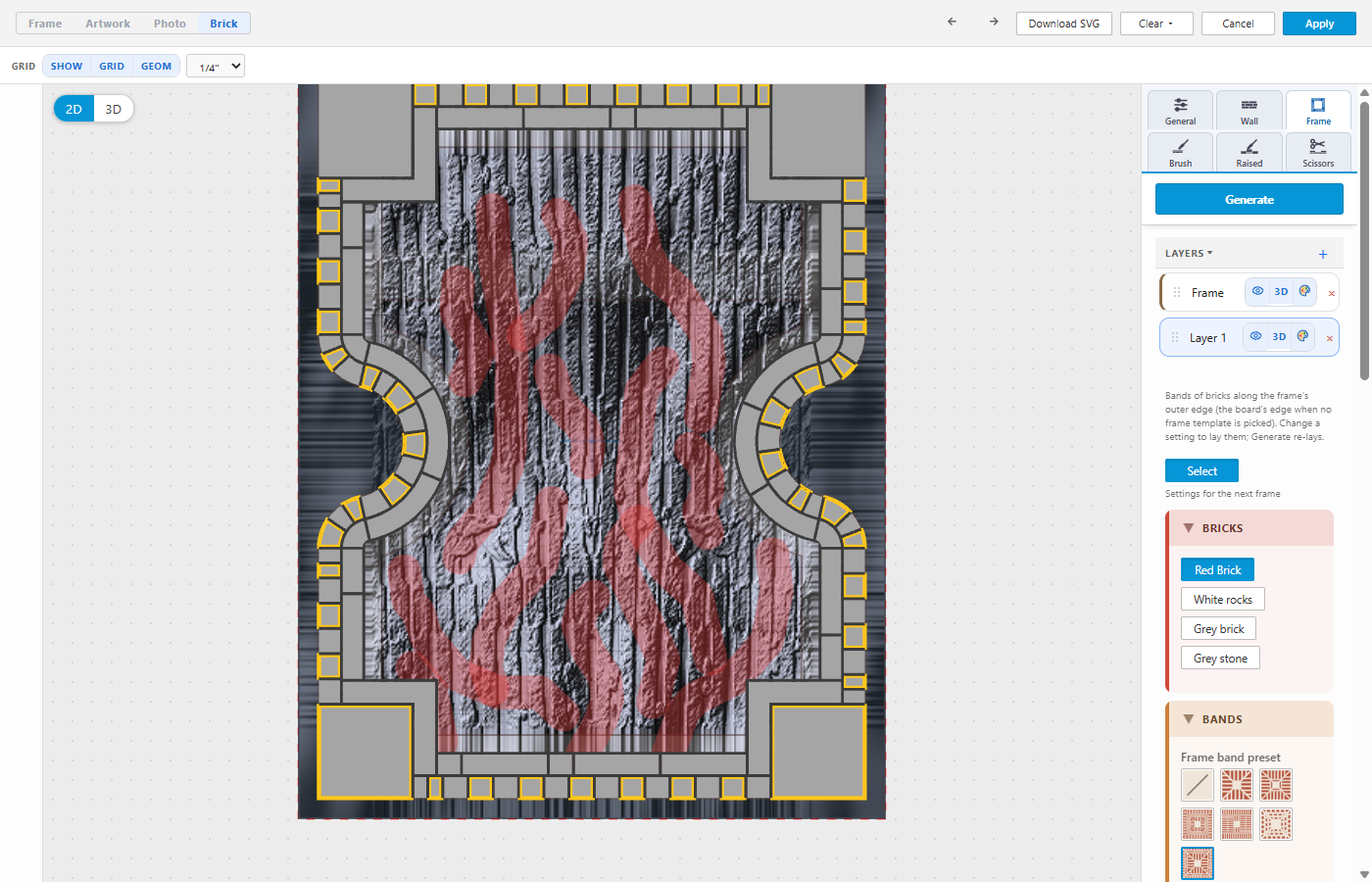Choose the Grey brick material
Image resolution: width=1372 pixels, height=882 pixels.
(1219, 628)
